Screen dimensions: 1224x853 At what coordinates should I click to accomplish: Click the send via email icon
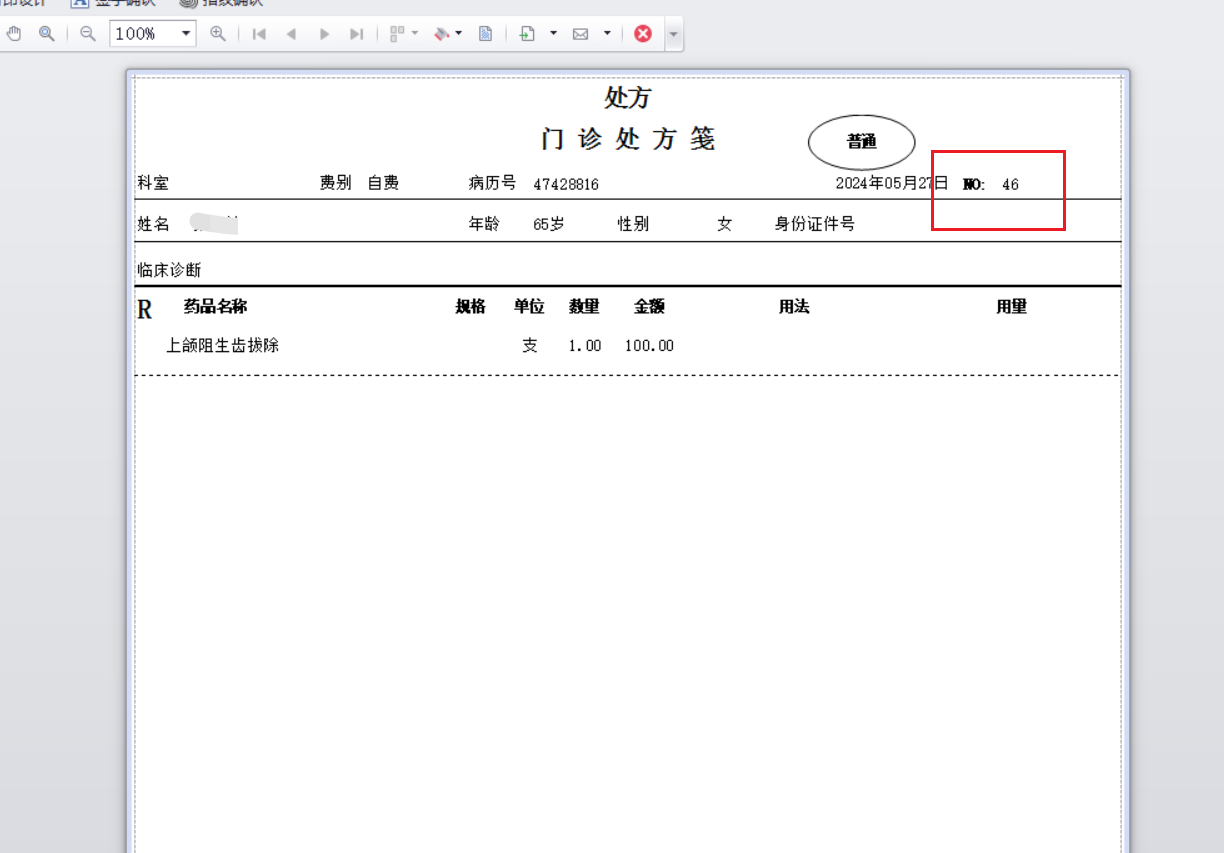tap(580, 34)
